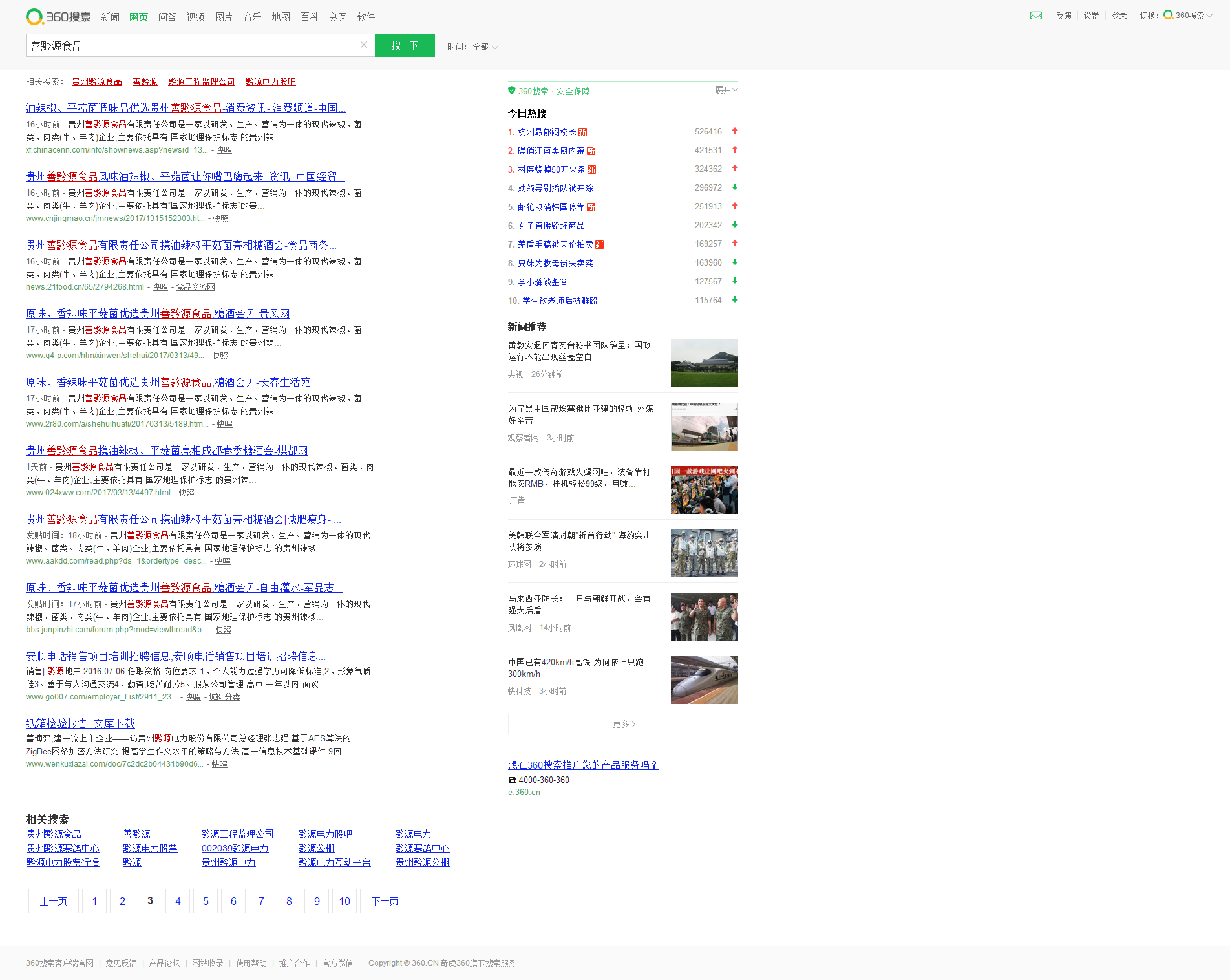Open result 油辣椒、平菇菌调味品优选贵州善黔源食品
1230x980 pixels.
tap(186, 108)
